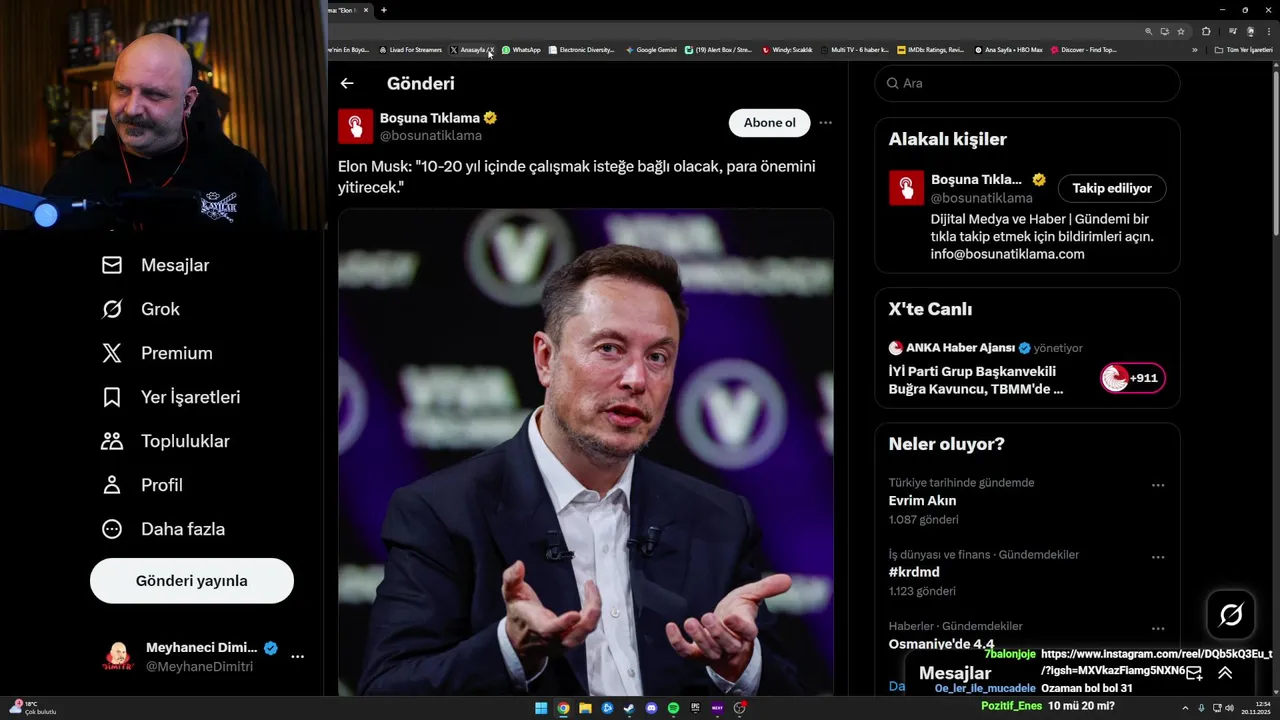Viewport: 1280px width, 720px height.
Task: Open Discord from taskbar
Action: click(x=651, y=708)
